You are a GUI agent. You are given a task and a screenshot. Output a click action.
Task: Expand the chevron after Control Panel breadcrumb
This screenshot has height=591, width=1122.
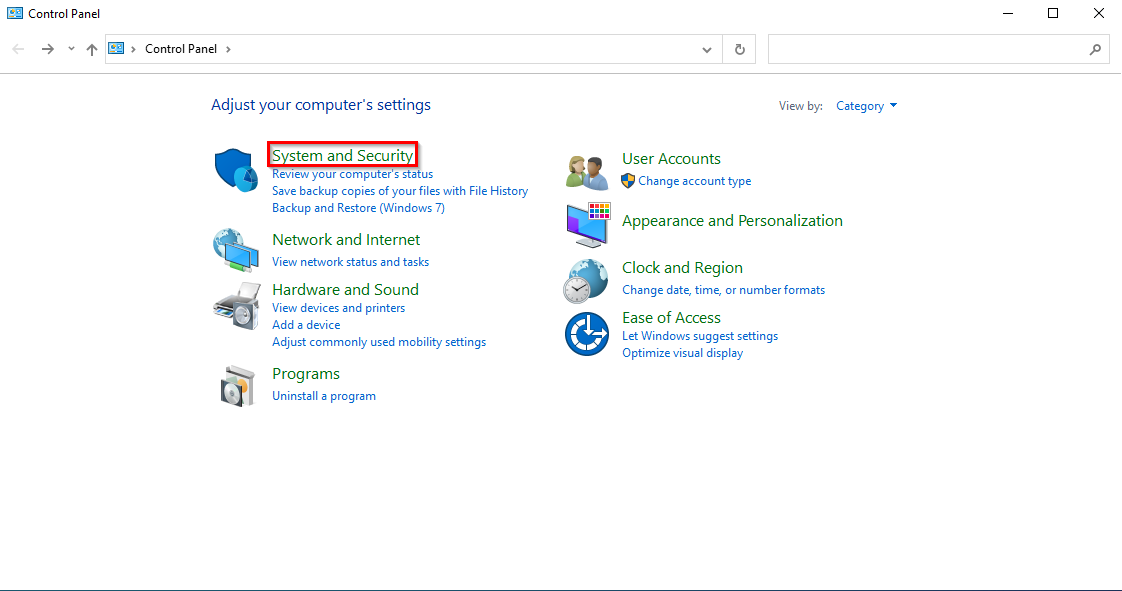point(228,49)
